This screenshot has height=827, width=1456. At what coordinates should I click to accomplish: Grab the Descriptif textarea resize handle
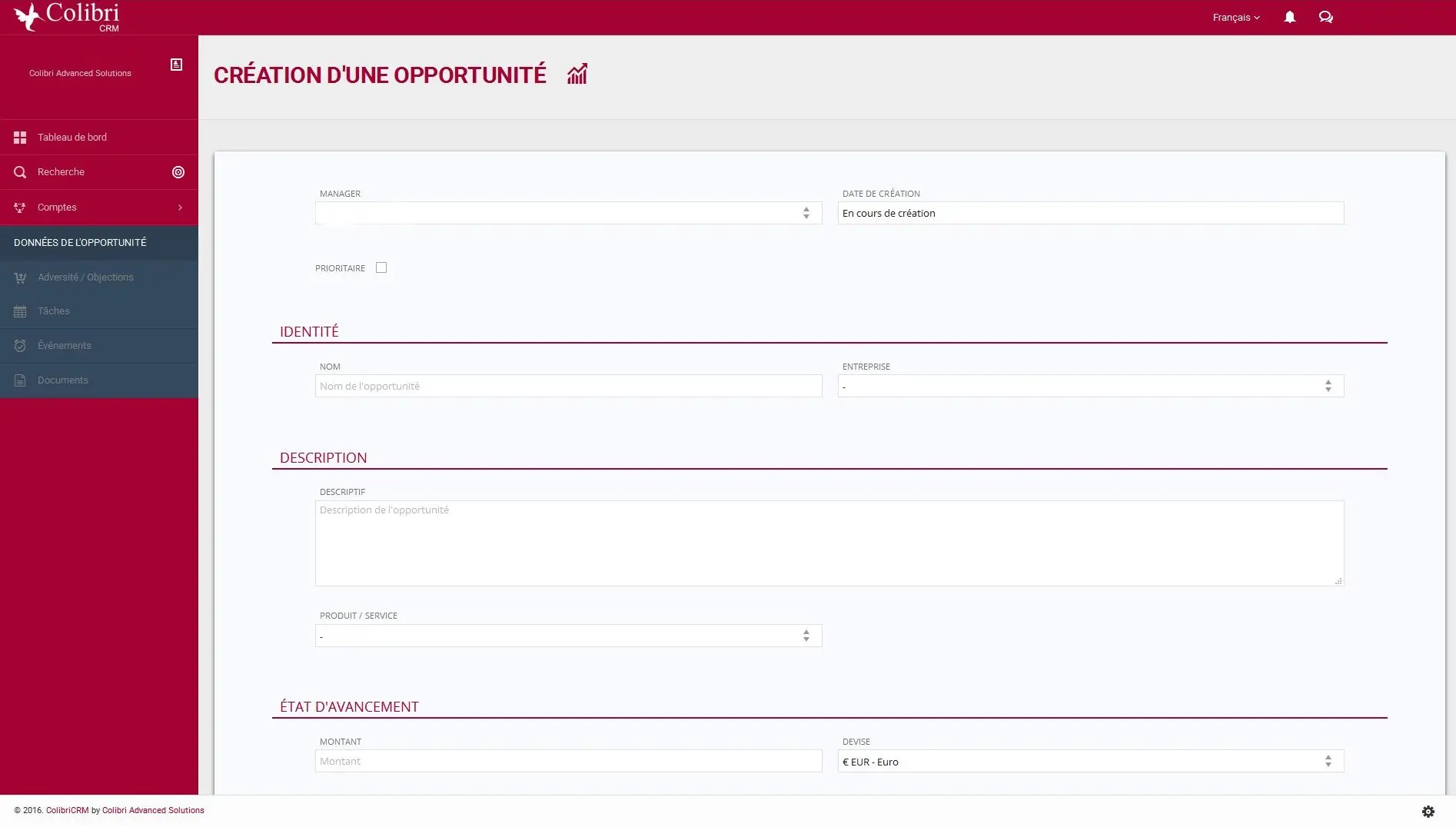click(1338, 581)
